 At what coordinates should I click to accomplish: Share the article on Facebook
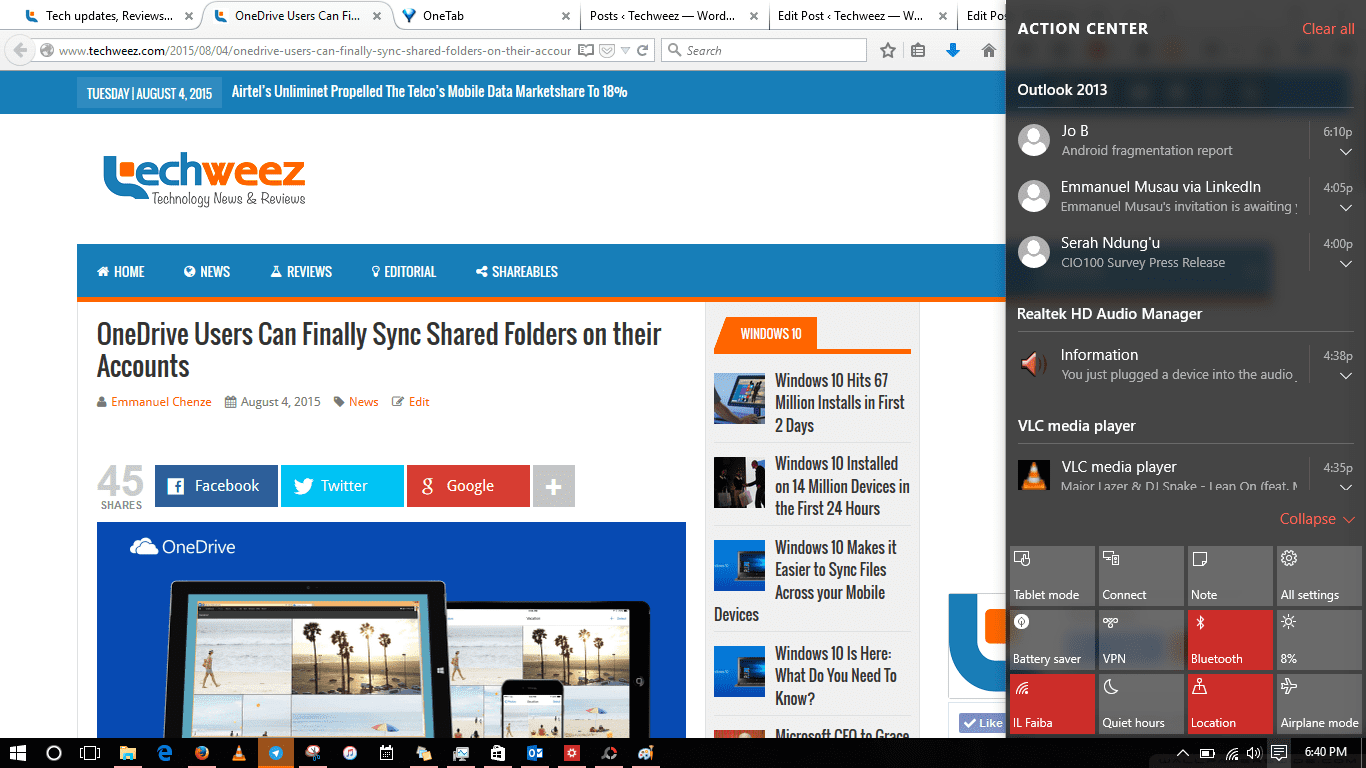point(216,486)
